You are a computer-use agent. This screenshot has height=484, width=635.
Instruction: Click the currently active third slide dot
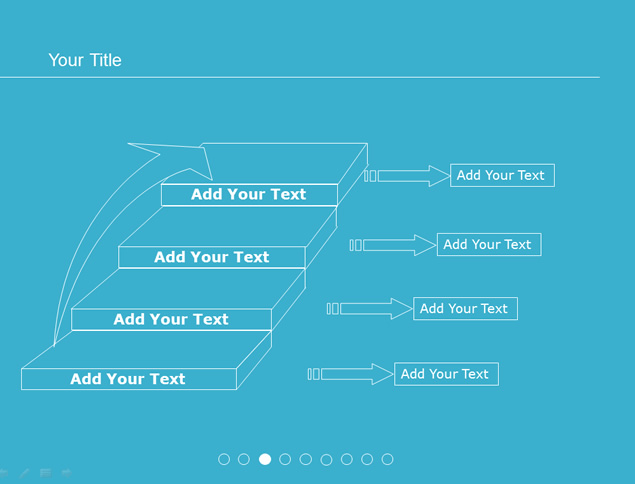point(265,459)
